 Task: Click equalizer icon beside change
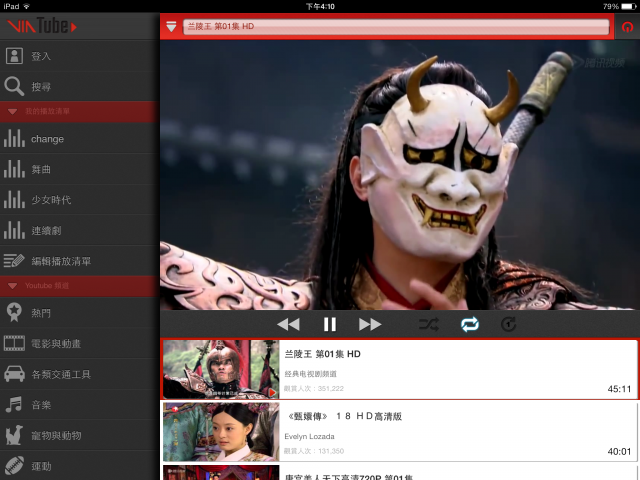coord(14,138)
